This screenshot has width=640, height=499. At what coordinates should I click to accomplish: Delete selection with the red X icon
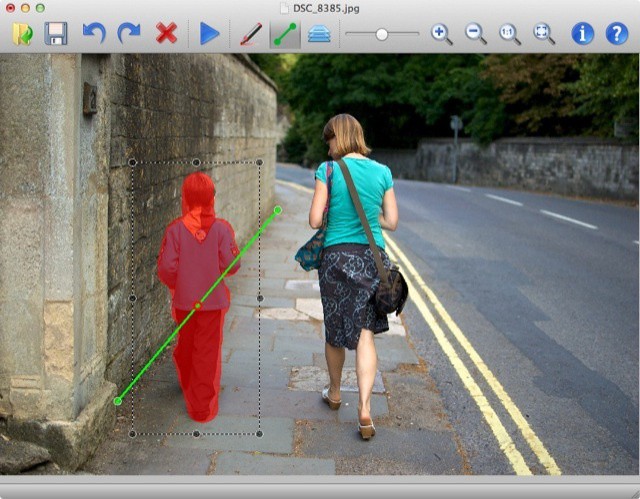166,34
